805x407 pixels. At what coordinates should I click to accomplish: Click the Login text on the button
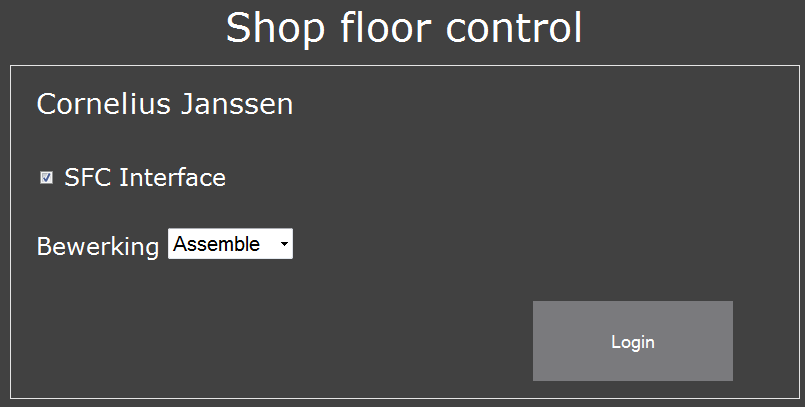632,342
